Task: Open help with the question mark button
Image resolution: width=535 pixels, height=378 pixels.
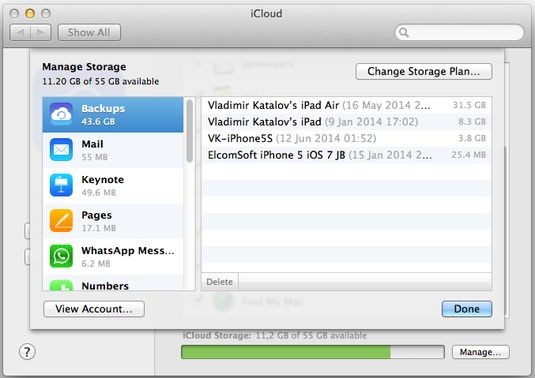Action: [27, 352]
